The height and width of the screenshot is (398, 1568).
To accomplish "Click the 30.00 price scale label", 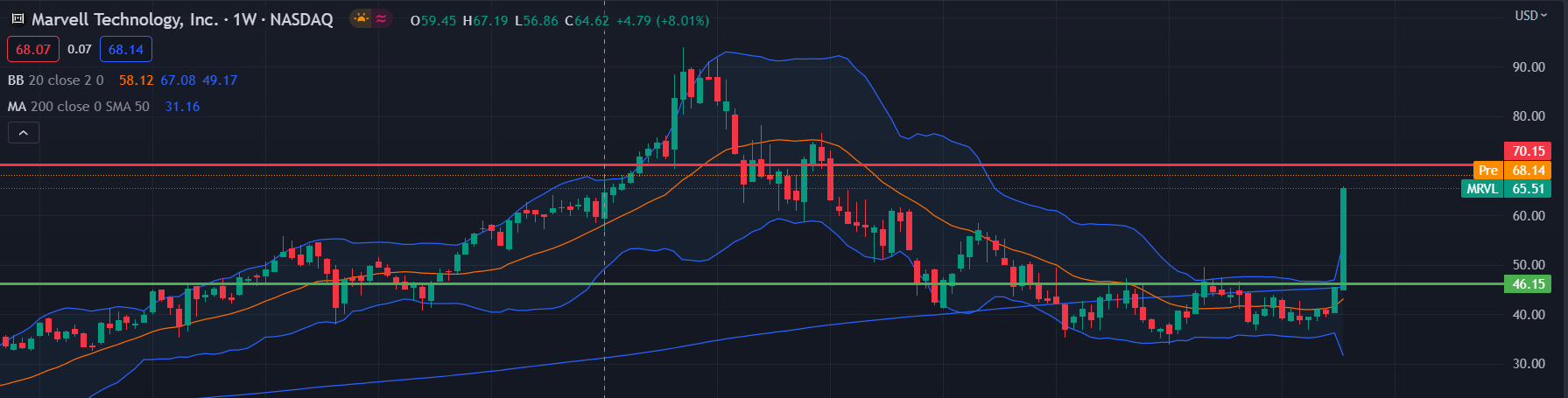I will point(1529,364).
